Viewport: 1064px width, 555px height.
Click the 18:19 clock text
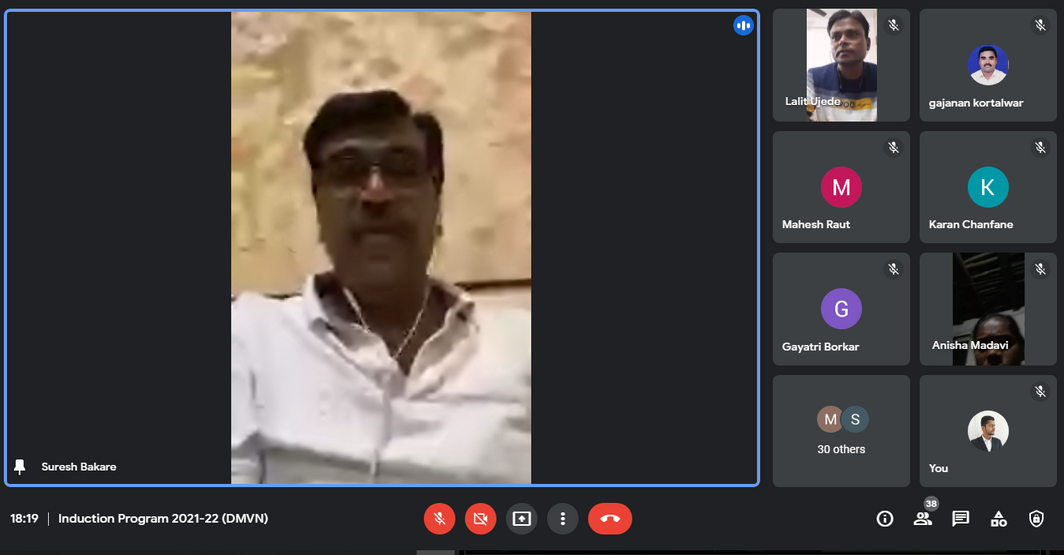point(24,518)
